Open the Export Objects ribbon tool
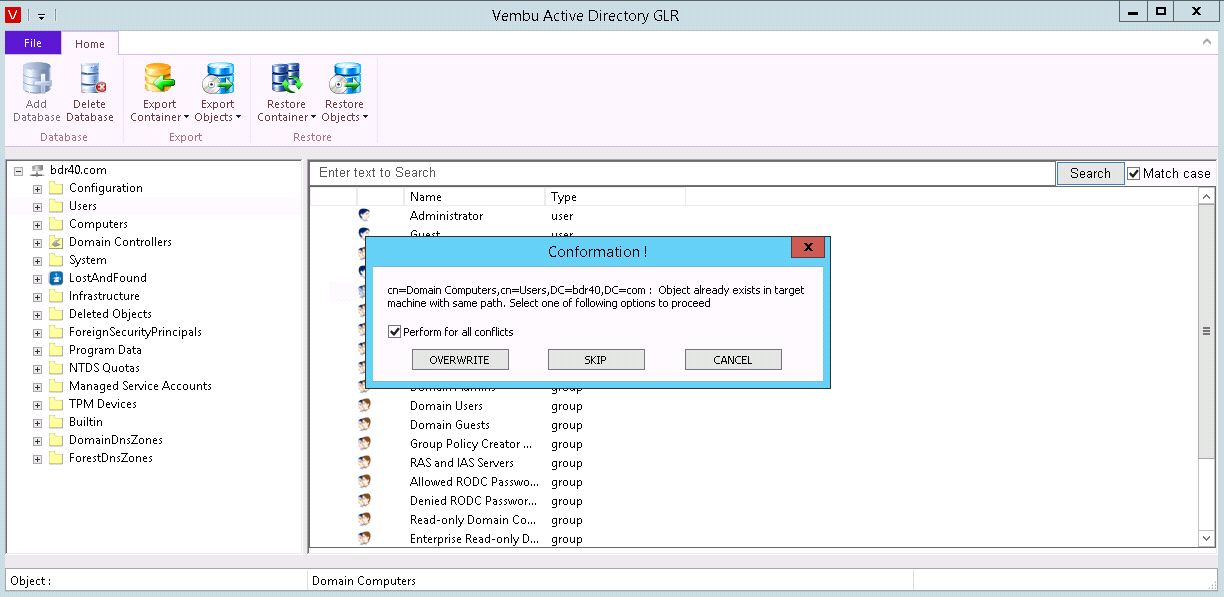This screenshot has width=1224, height=597. (x=218, y=93)
